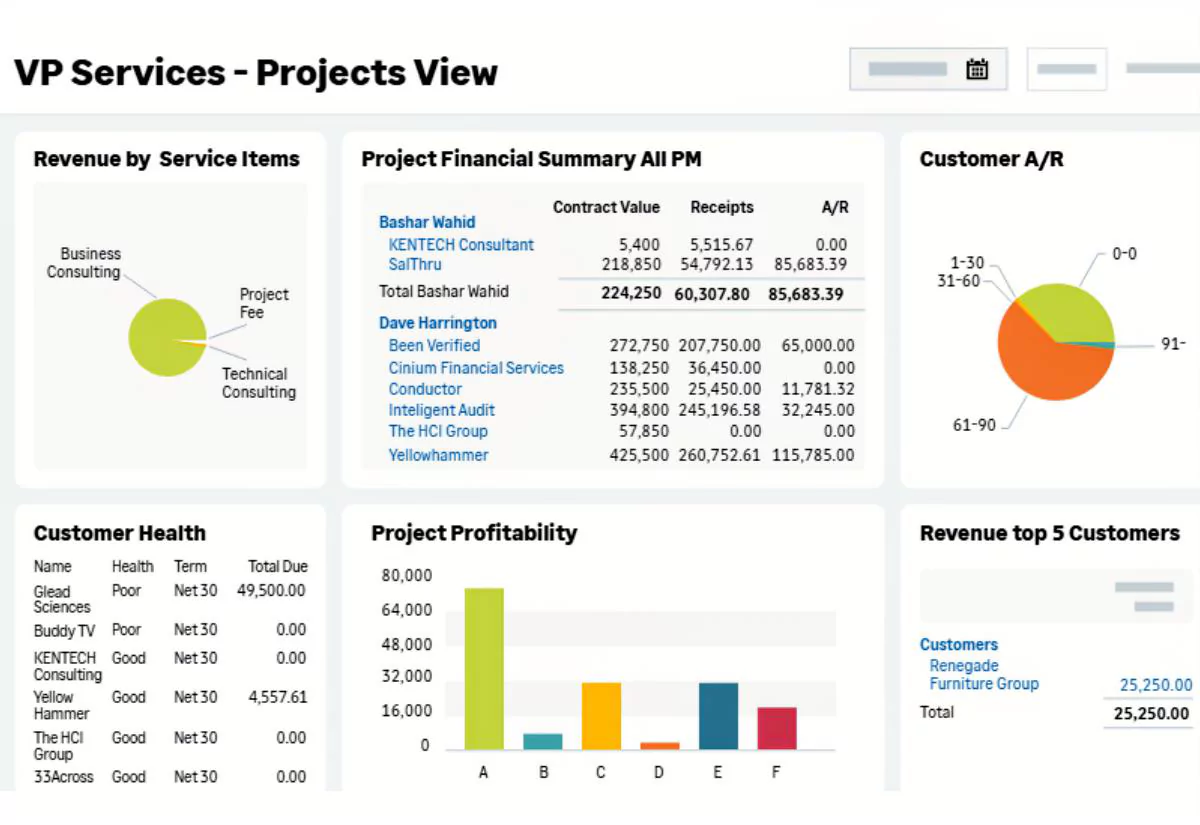Screen dimensions: 1200x825
Task: Open the Been Verified project link
Action: tap(434, 345)
